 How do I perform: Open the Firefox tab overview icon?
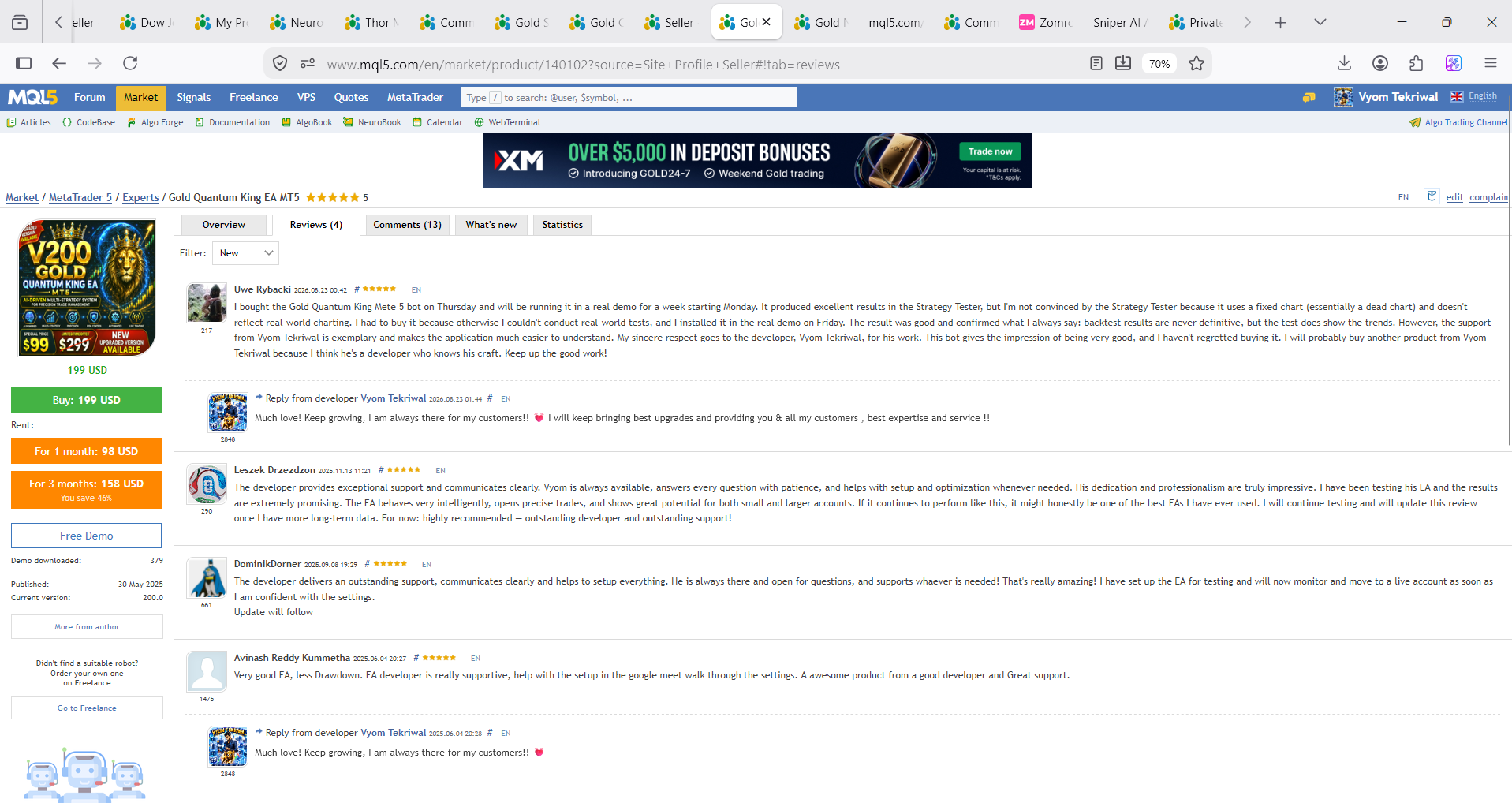(x=20, y=22)
